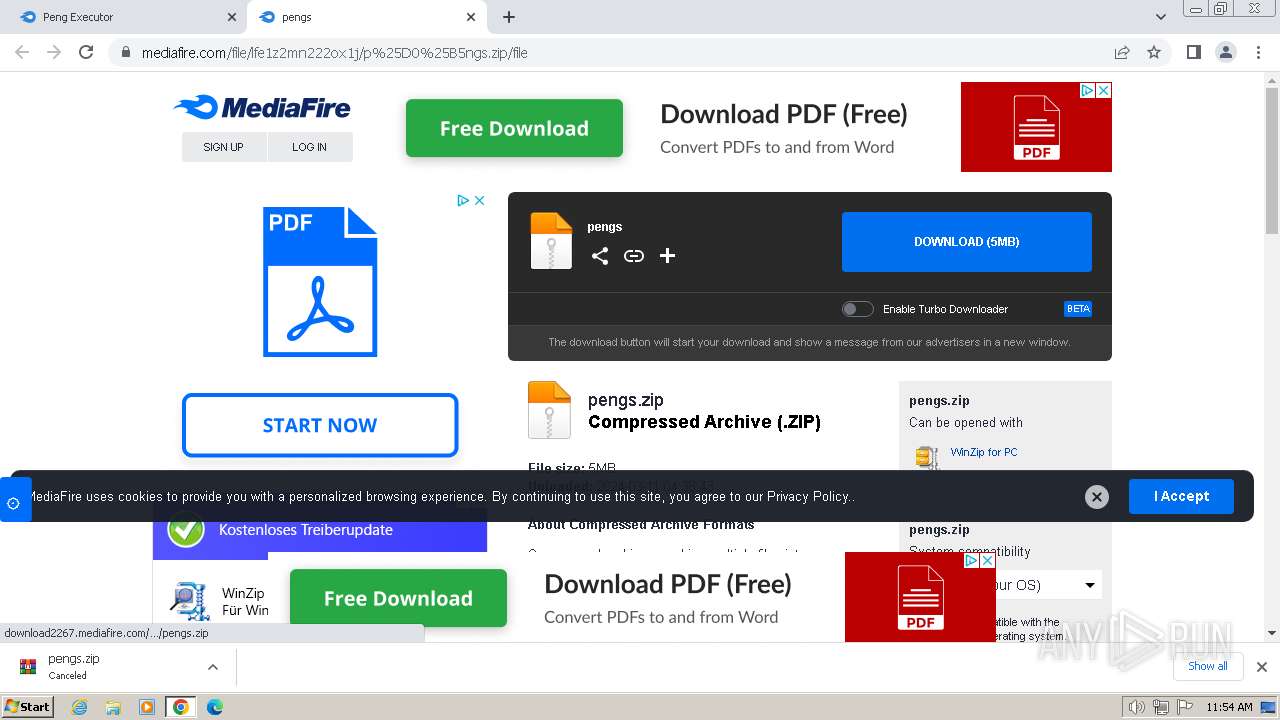Add pengs file with the plus icon
This screenshot has height=720, width=1280.
pyautogui.click(x=668, y=256)
